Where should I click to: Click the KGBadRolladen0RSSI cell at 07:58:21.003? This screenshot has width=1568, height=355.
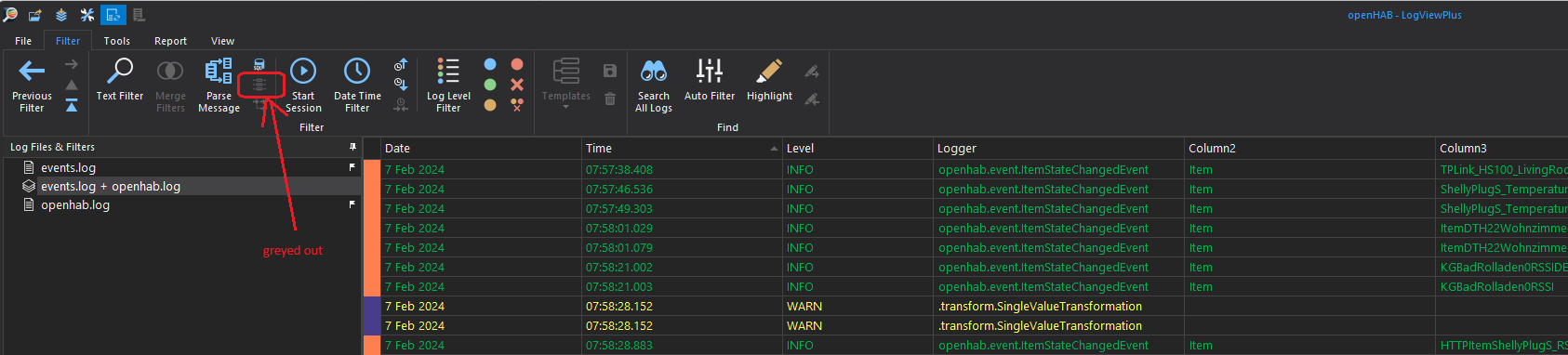pyautogui.click(x=1502, y=286)
